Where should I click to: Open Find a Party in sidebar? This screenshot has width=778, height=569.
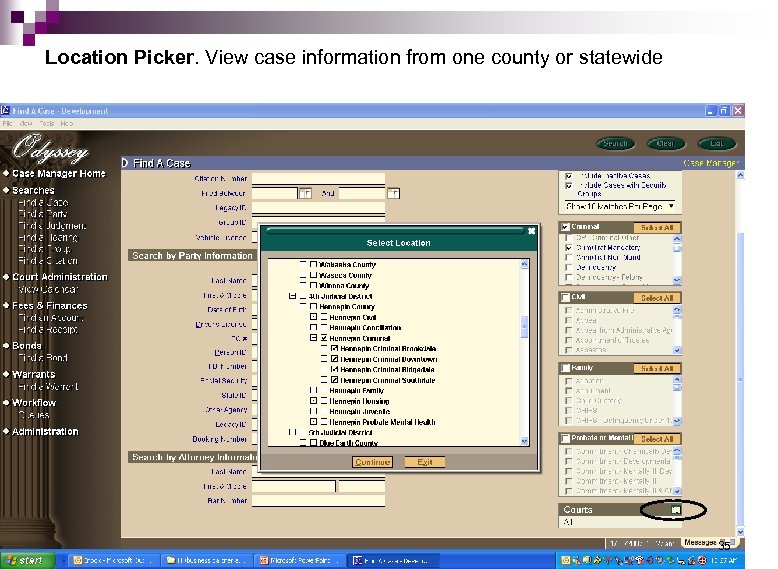click(x=43, y=214)
